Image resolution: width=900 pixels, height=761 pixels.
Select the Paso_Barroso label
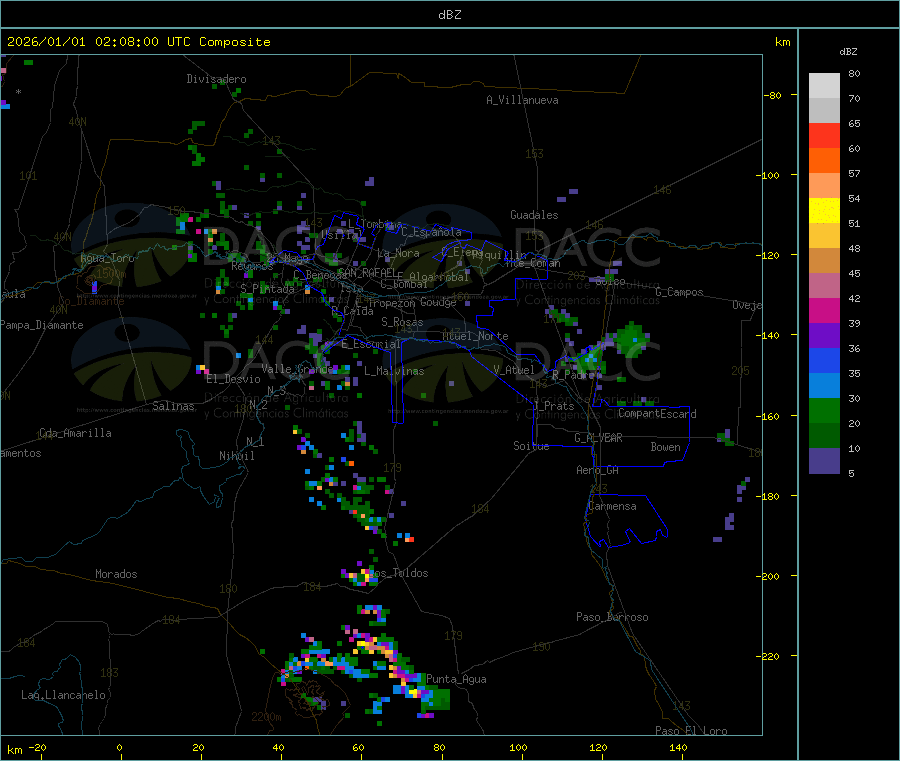click(612, 617)
